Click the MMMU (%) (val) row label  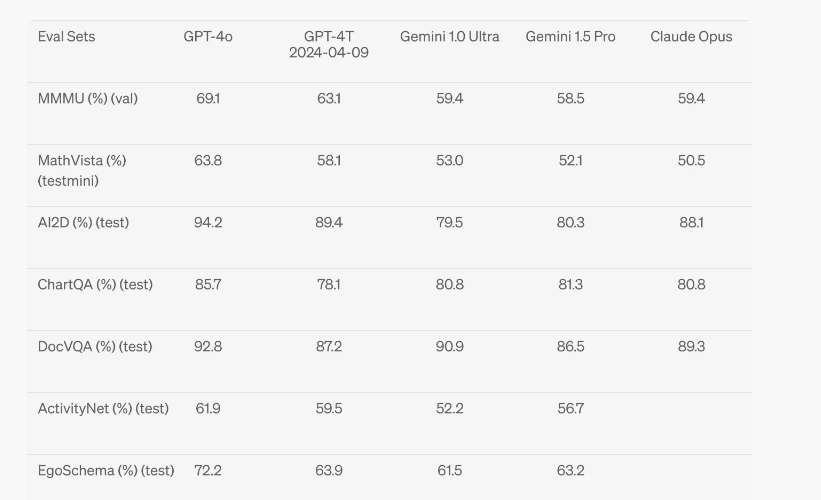tap(87, 98)
